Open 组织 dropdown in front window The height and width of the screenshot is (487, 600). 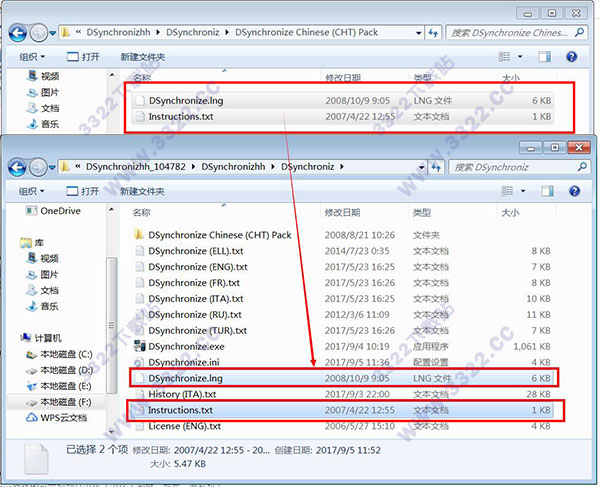(x=32, y=191)
